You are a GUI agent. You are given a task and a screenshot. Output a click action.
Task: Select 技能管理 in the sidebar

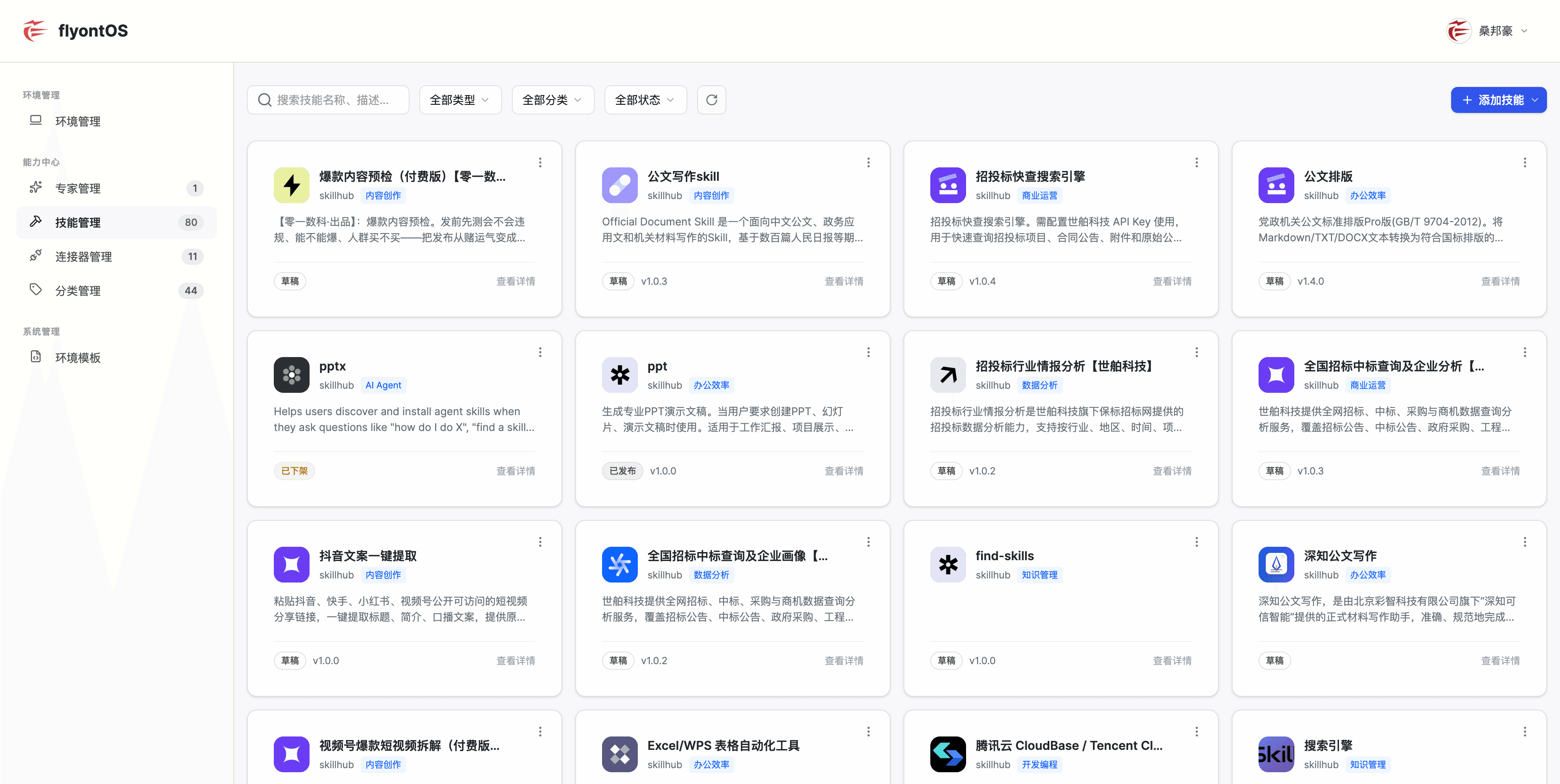click(x=116, y=222)
